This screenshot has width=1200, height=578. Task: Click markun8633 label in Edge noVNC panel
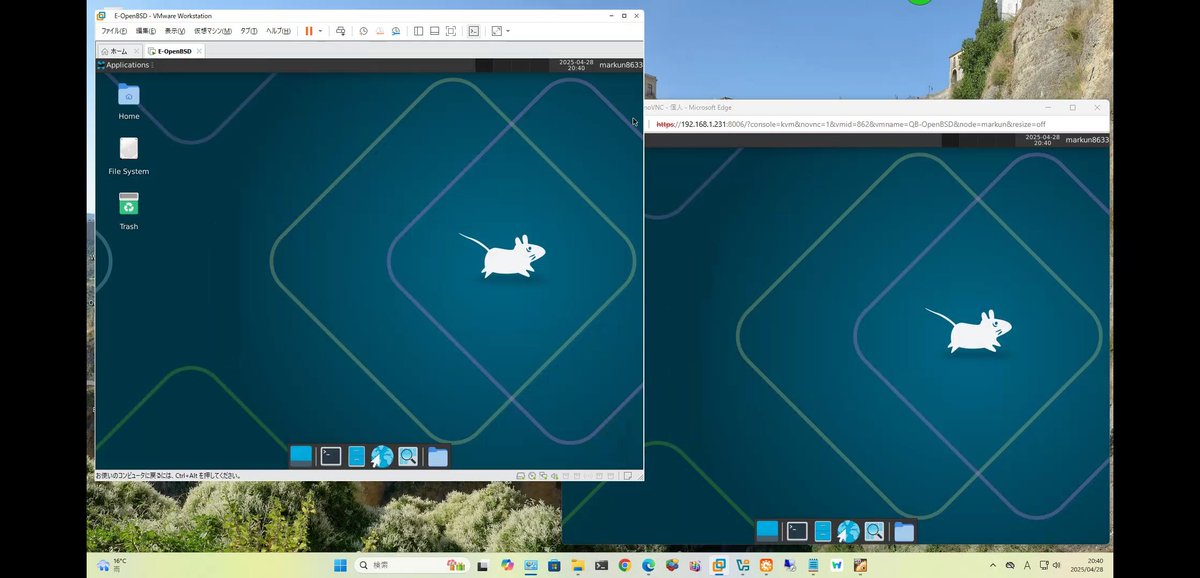(1087, 141)
